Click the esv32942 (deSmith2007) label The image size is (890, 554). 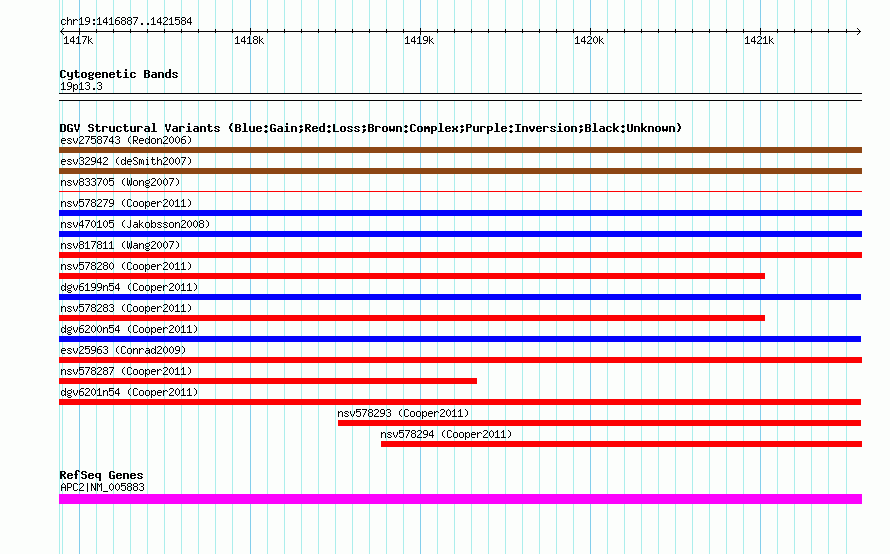point(126,161)
